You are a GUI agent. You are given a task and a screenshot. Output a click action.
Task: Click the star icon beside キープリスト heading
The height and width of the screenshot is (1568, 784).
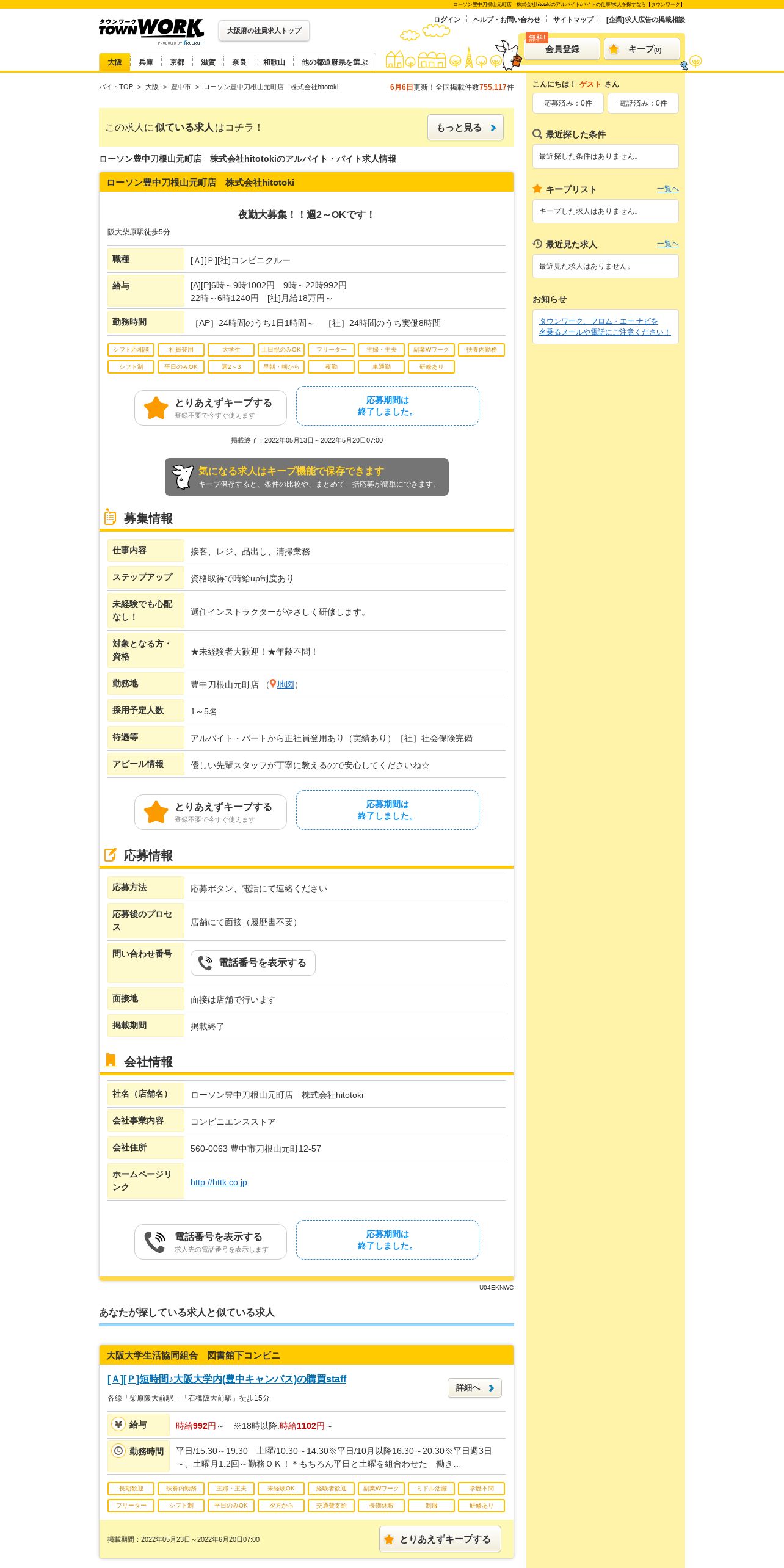tap(537, 189)
